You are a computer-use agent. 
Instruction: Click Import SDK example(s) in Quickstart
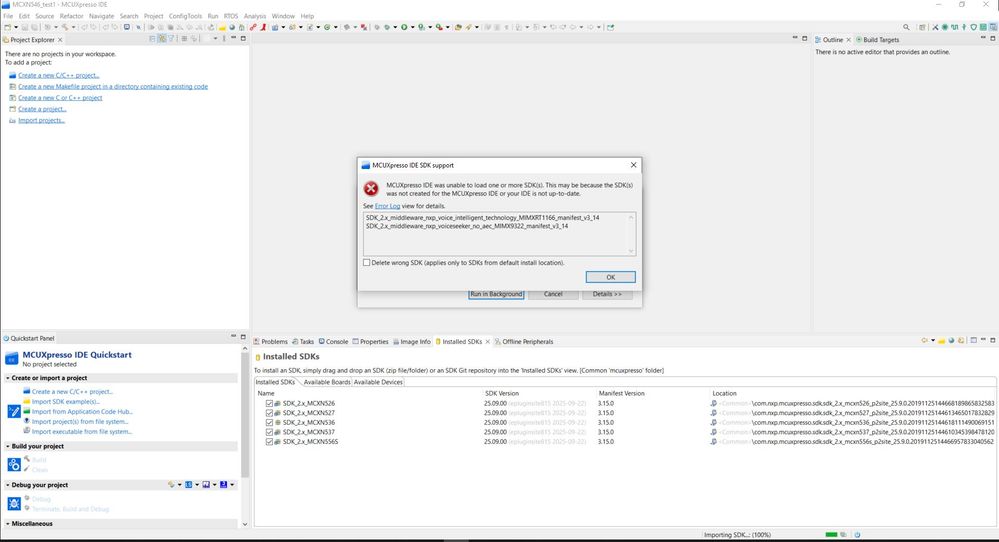coord(66,402)
